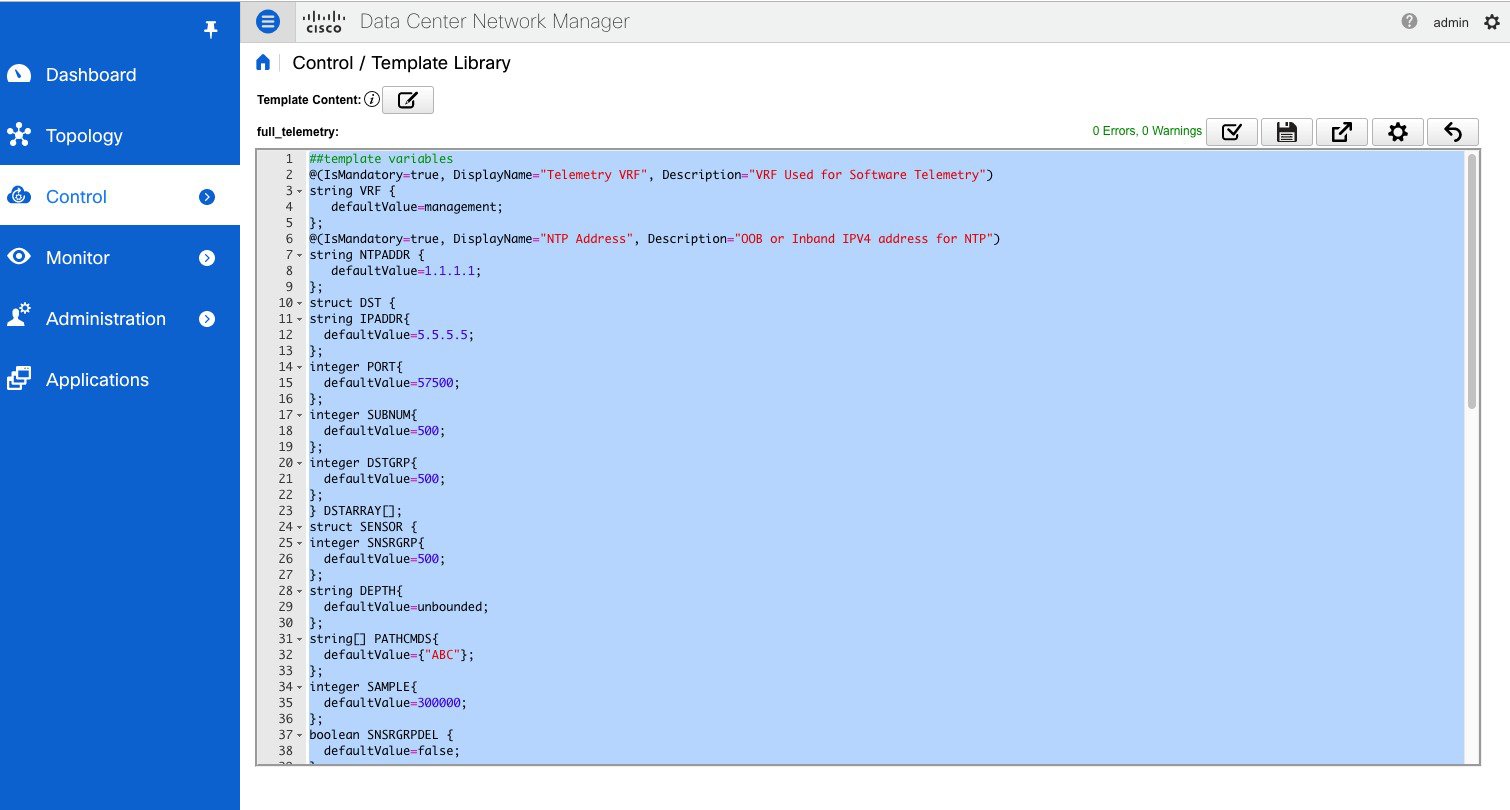This screenshot has width=1510, height=810.
Task: Pin the sidebar navigation menu
Action: pyautogui.click(x=210, y=30)
